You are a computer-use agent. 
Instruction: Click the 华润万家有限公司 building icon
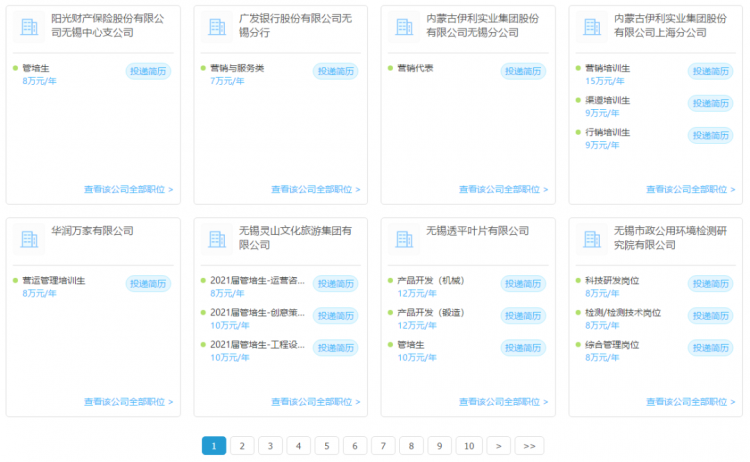[x=28, y=239]
